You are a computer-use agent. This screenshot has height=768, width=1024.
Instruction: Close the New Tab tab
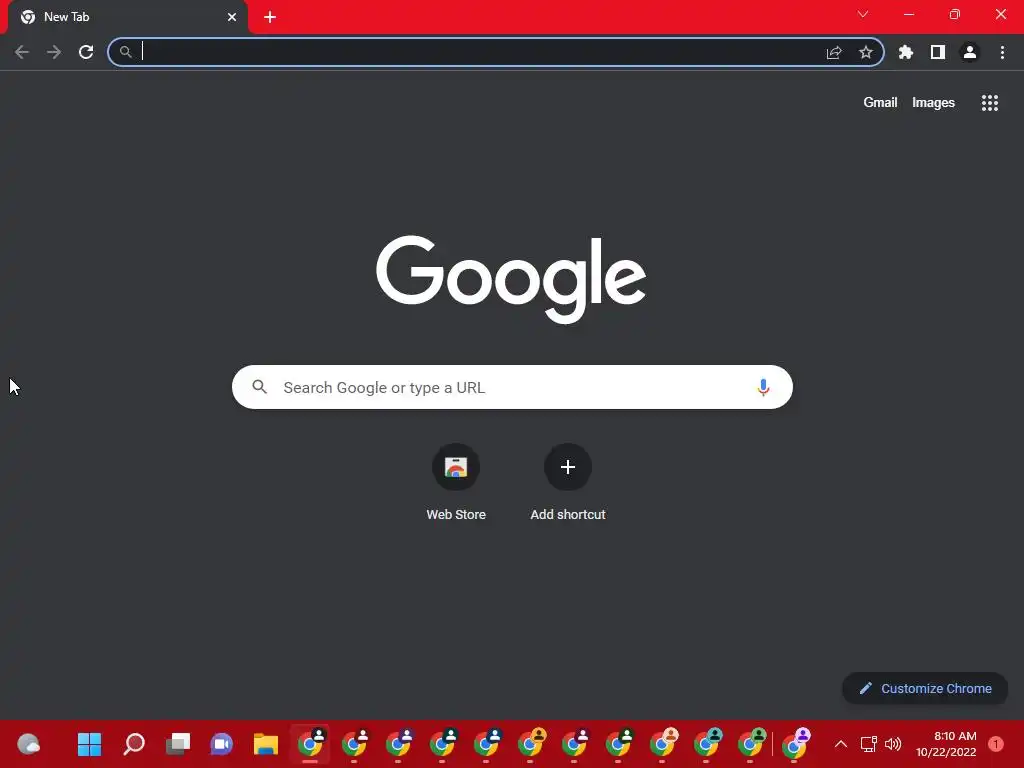coord(232,17)
